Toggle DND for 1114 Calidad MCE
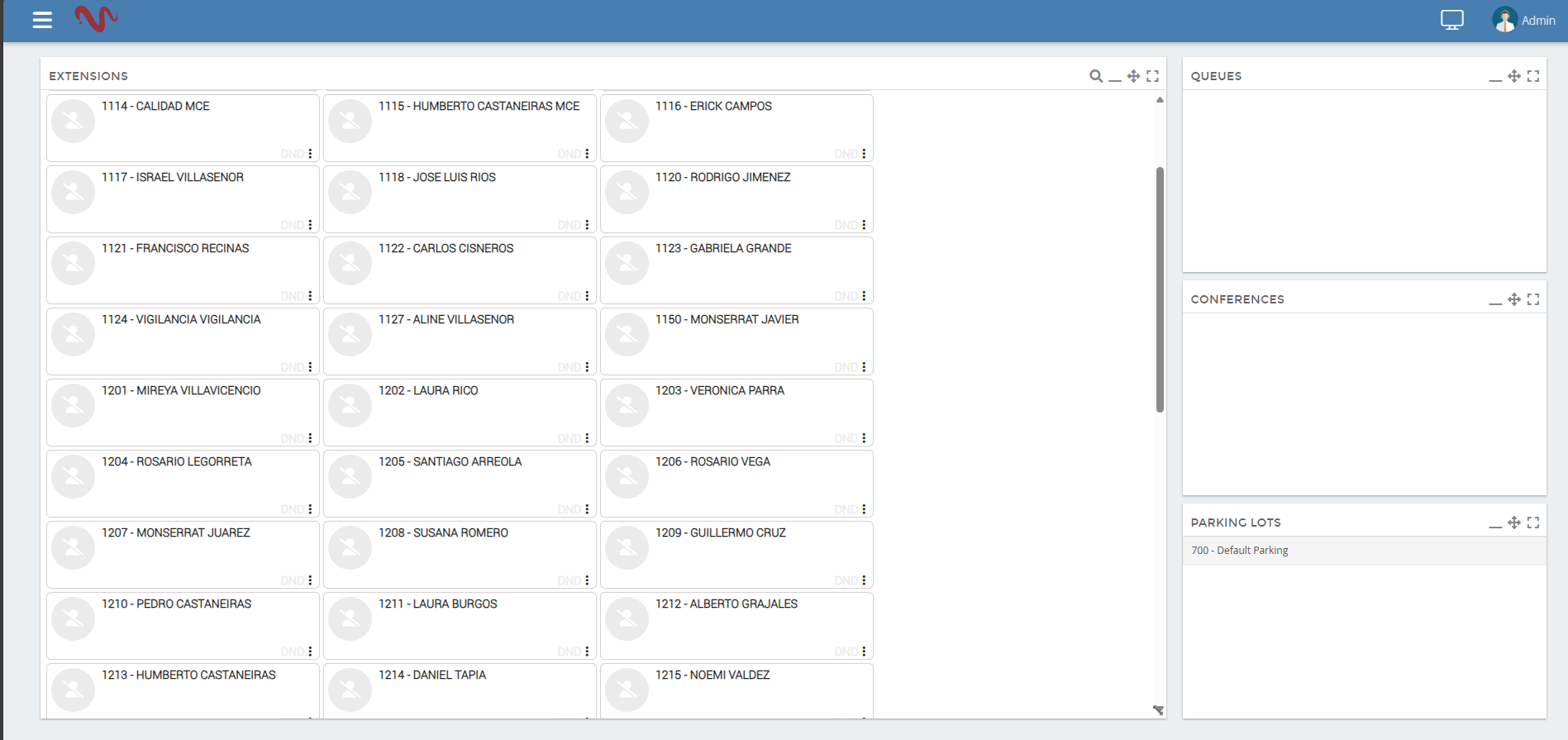 pyautogui.click(x=292, y=154)
